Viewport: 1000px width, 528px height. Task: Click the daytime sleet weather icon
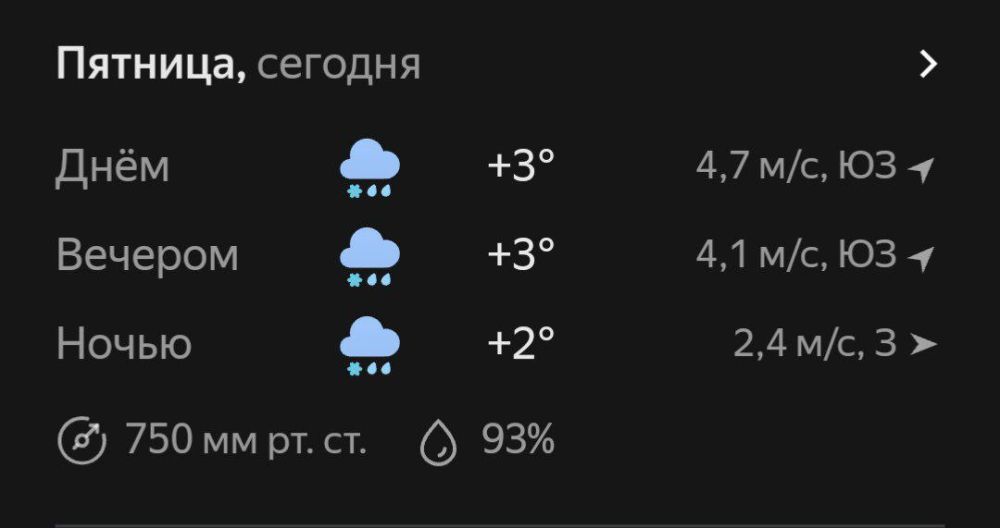[370, 167]
